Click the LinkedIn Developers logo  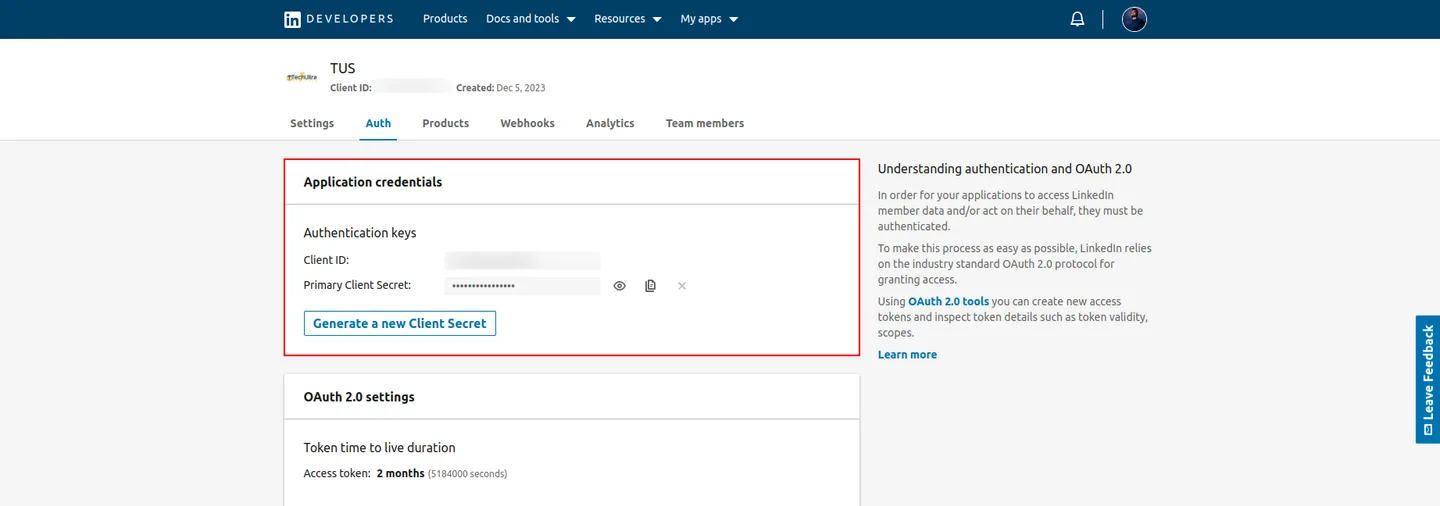[339, 19]
